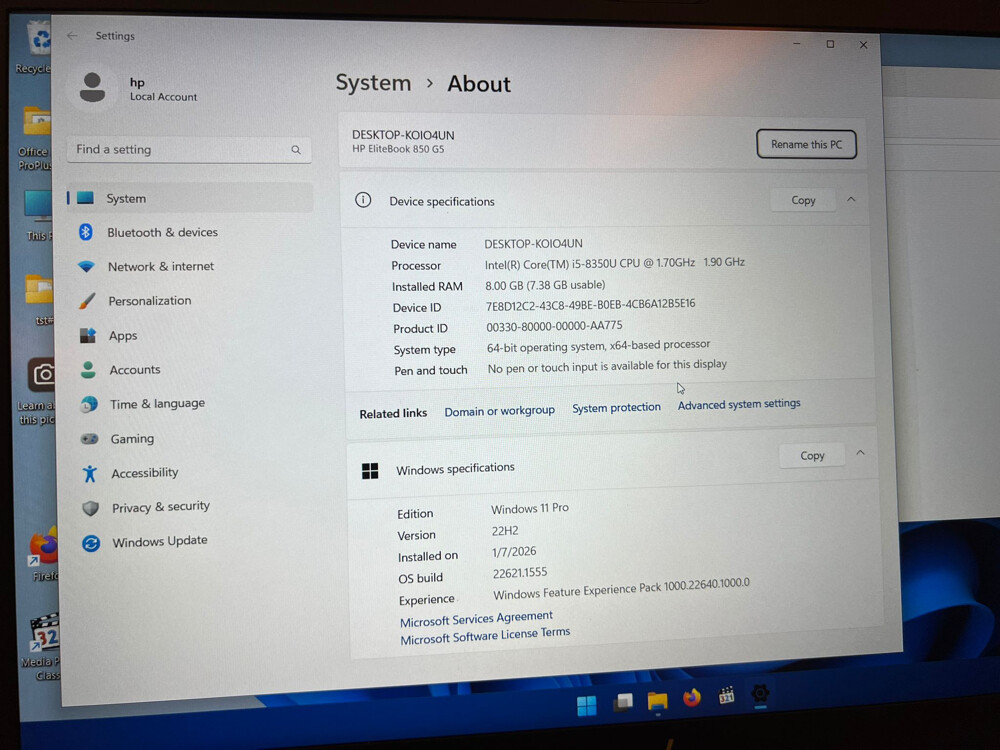The height and width of the screenshot is (750, 1000).
Task: Open File Explorer from the taskbar
Action: [658, 700]
